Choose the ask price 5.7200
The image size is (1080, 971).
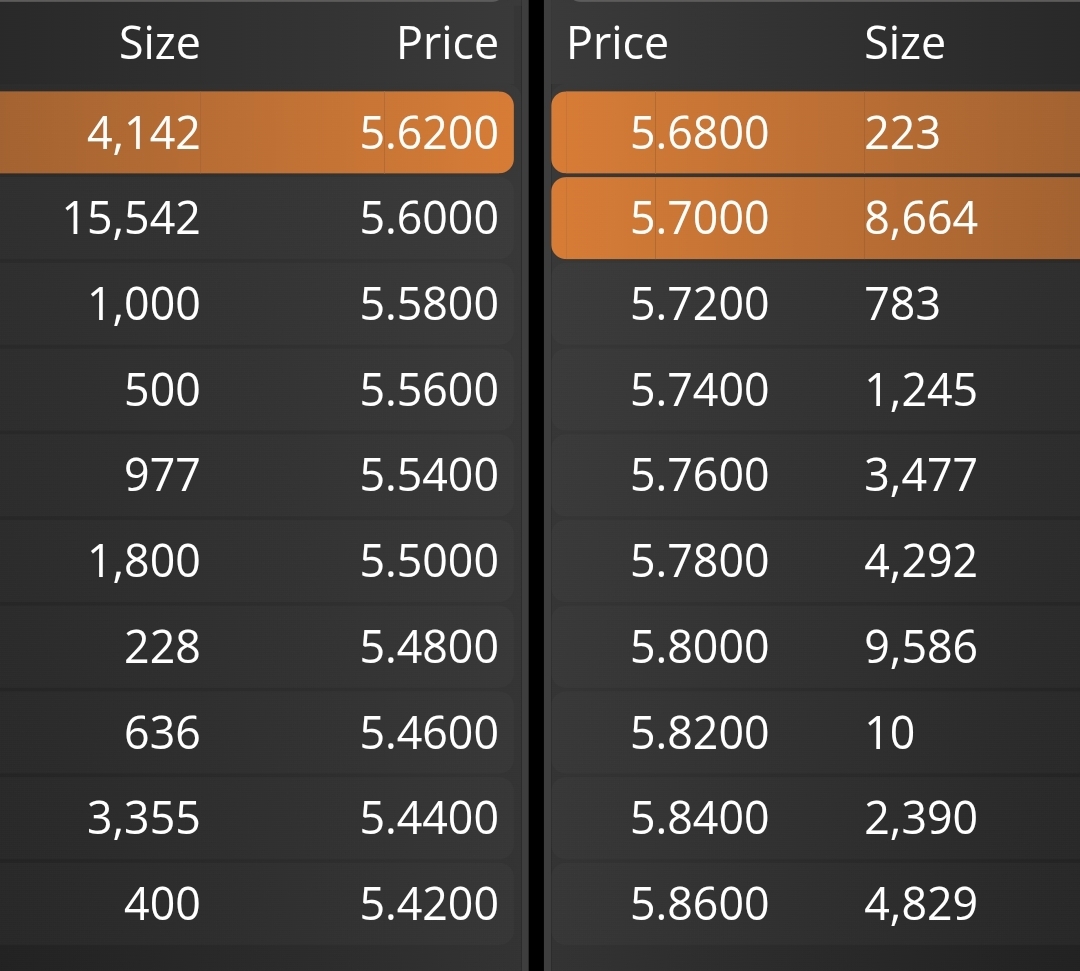(x=699, y=304)
